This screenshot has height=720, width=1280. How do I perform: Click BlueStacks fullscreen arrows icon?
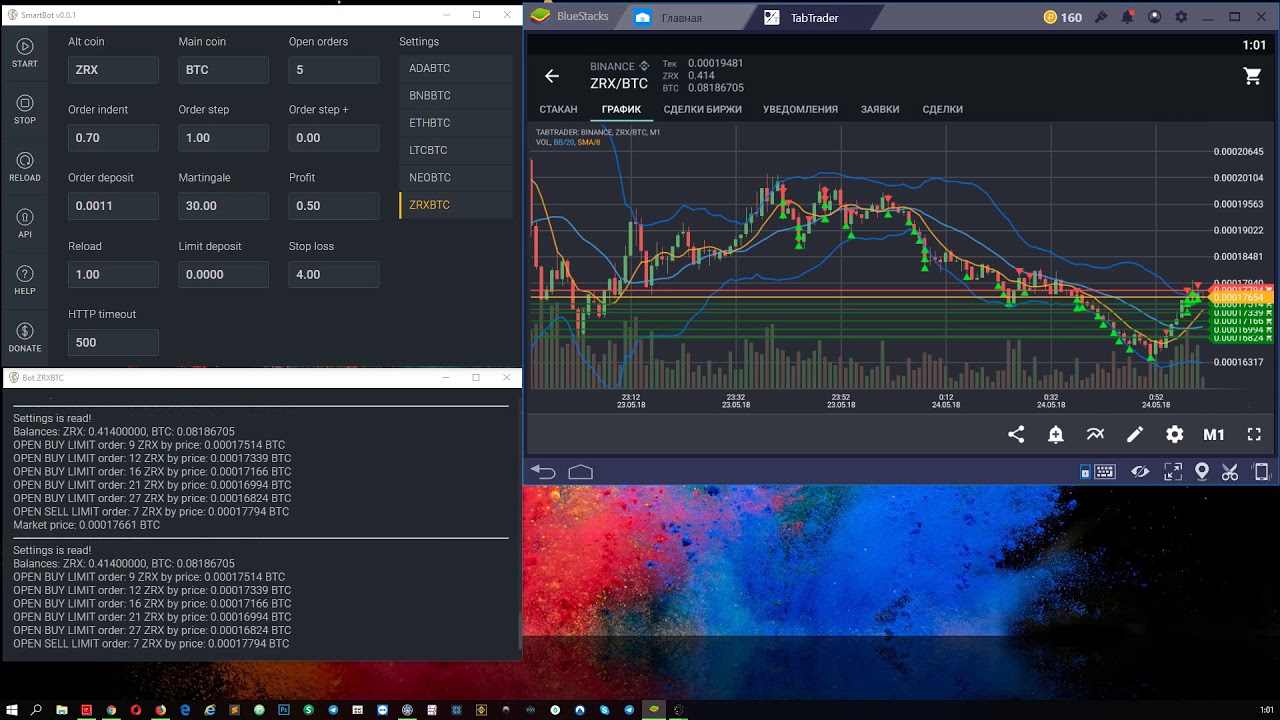[1173, 472]
